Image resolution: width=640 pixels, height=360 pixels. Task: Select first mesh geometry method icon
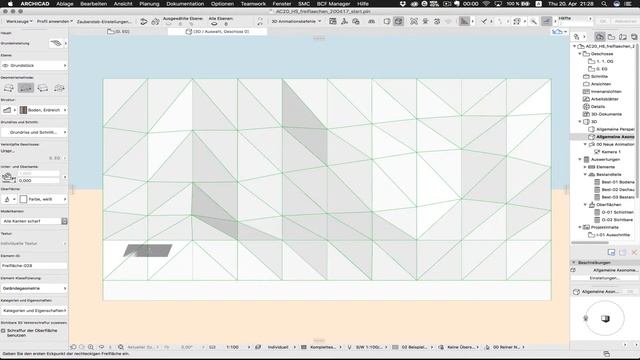[9, 88]
